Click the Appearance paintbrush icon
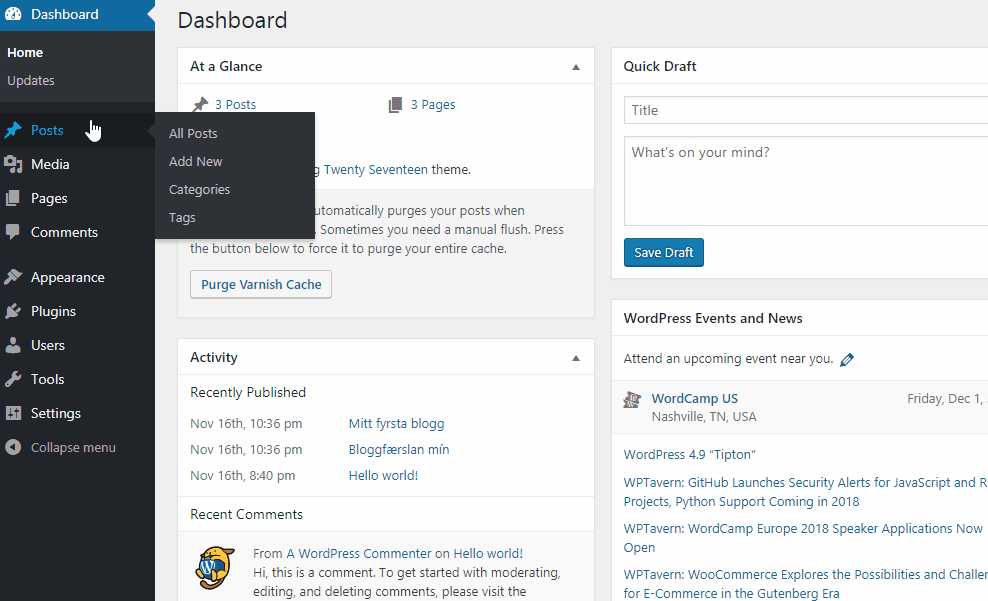Screen dimensions: 988x601 coord(13,277)
